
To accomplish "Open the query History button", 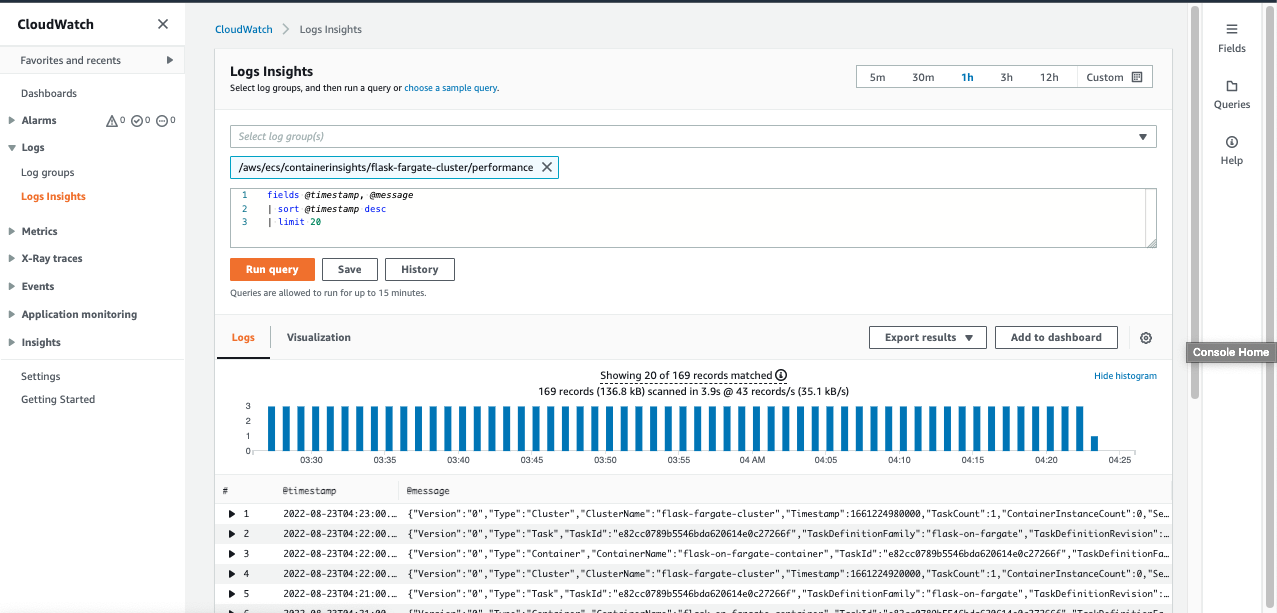I will click(x=420, y=269).
